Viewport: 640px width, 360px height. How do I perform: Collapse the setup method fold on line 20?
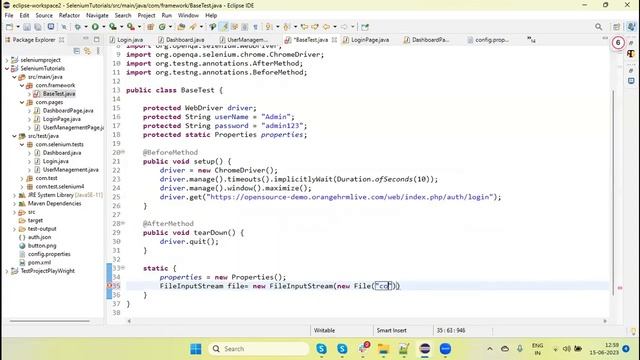pos(123,152)
